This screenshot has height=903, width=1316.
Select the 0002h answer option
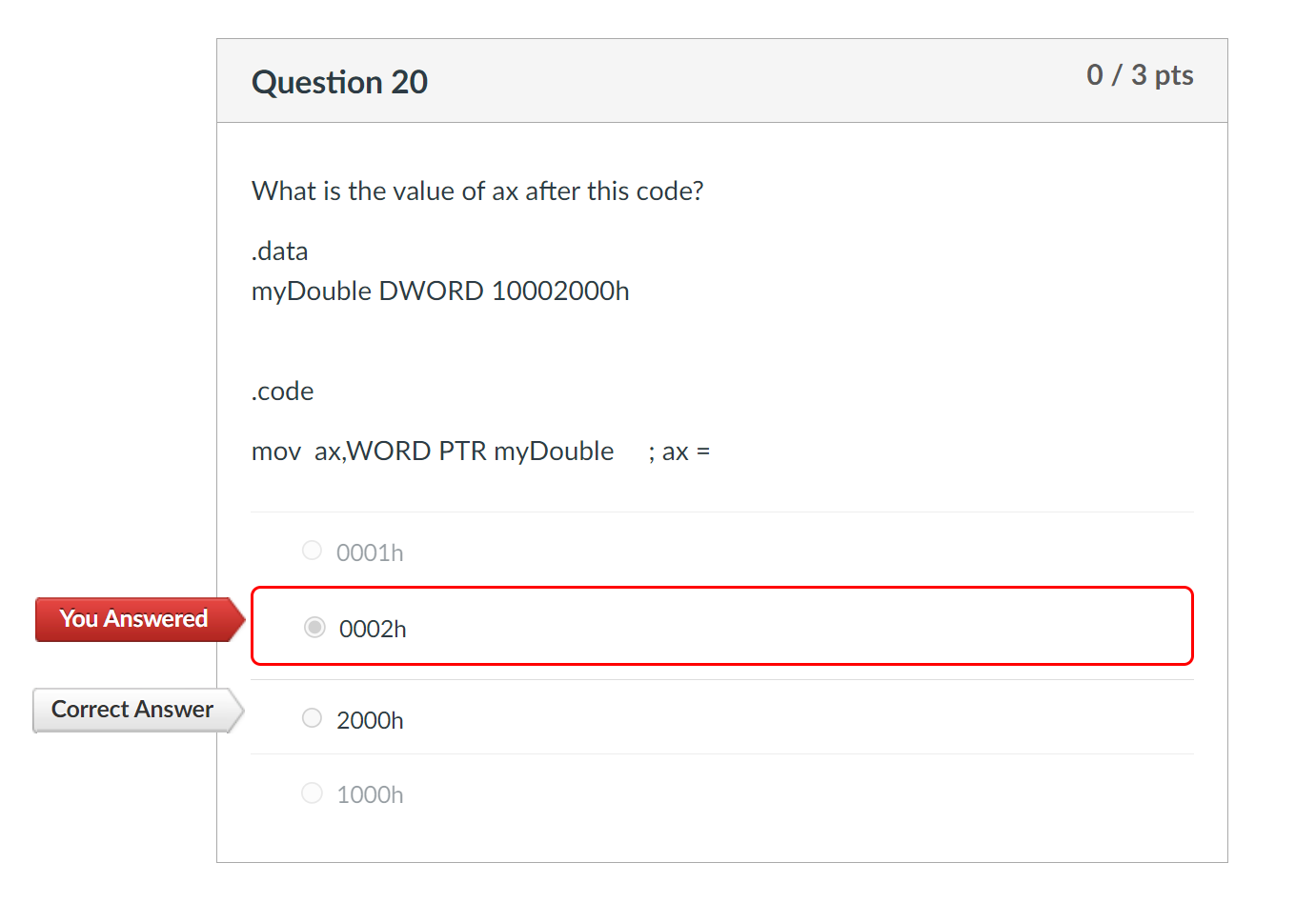(314, 627)
